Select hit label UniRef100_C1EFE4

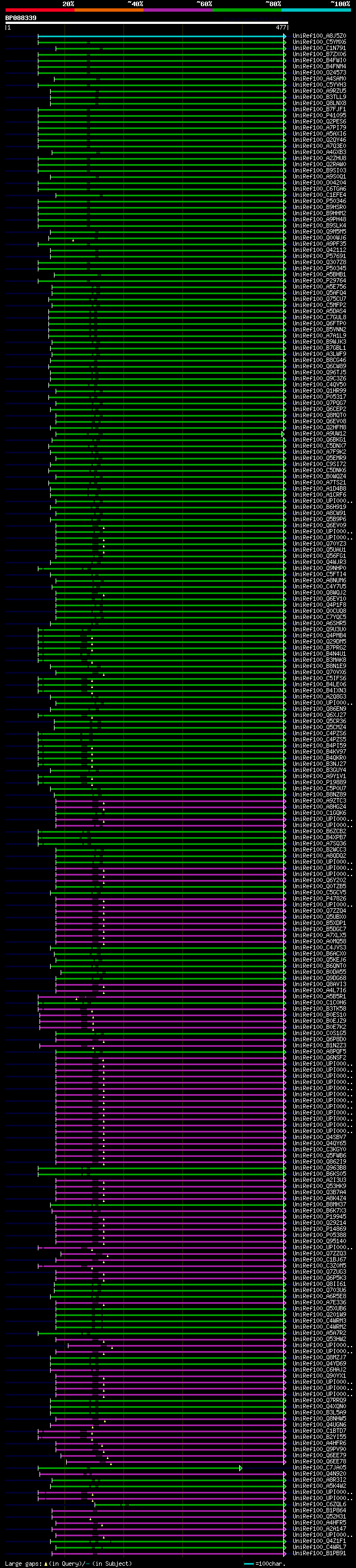(319, 195)
